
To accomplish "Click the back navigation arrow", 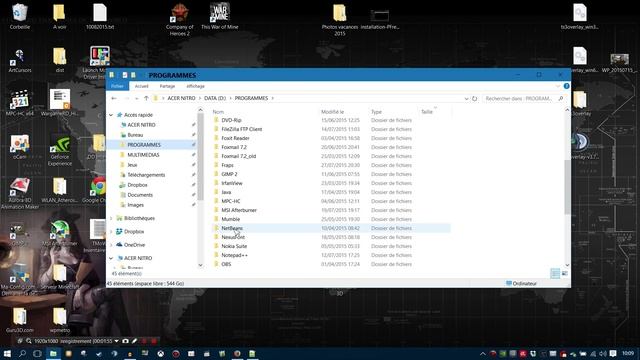I will 114,98.
